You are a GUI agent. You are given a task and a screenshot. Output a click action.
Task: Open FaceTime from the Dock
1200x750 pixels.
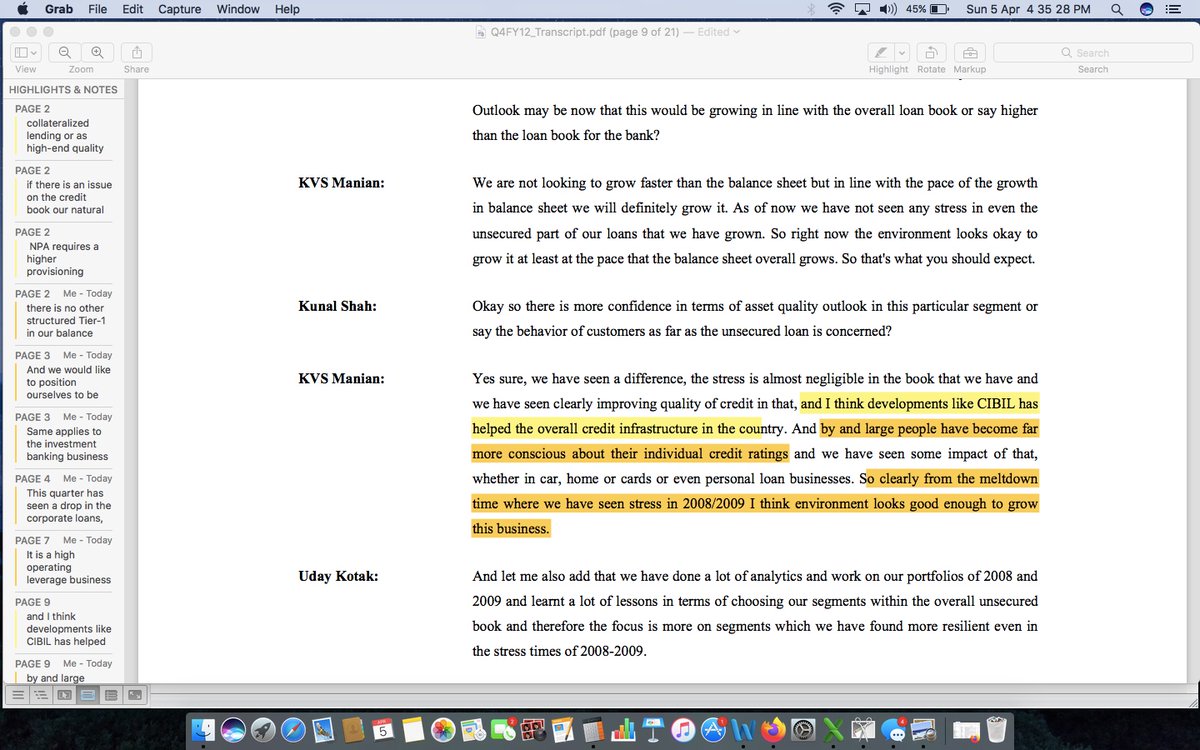tap(502, 729)
